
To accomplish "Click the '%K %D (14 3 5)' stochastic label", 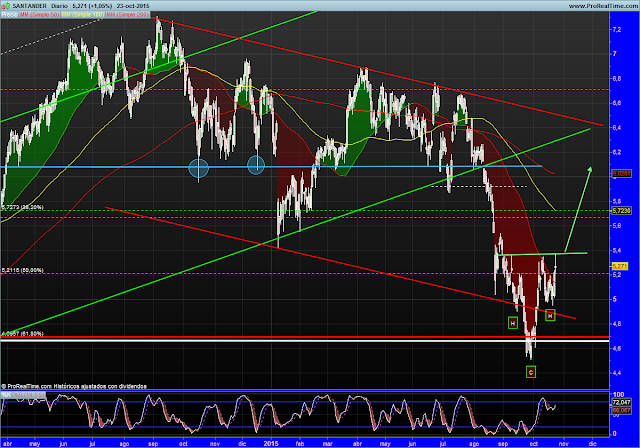I will [x=23, y=395].
